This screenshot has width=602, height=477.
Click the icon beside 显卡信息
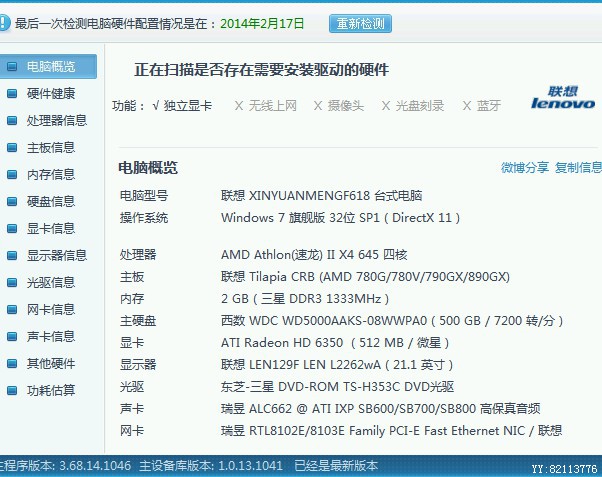12,229
